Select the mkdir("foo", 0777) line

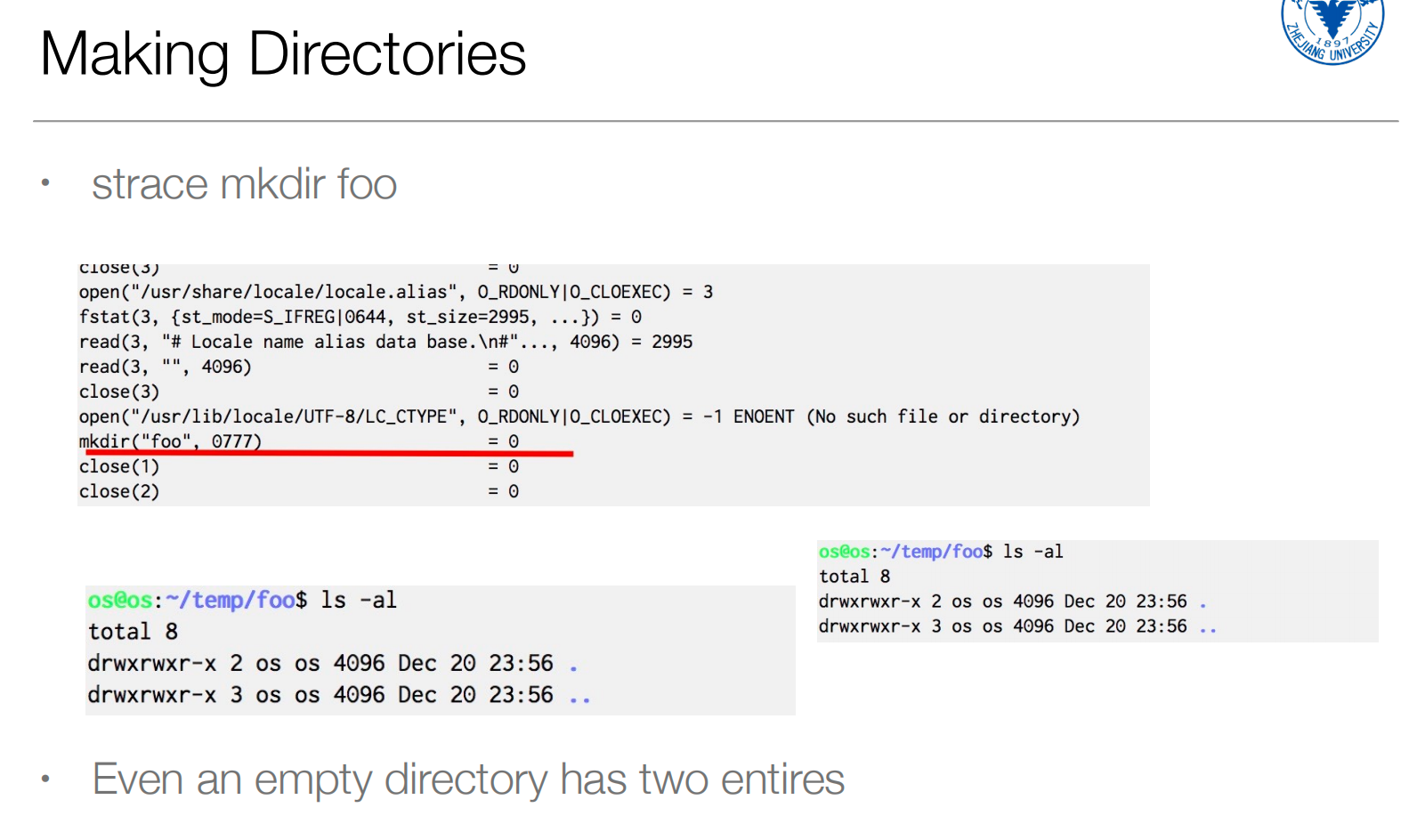299,441
